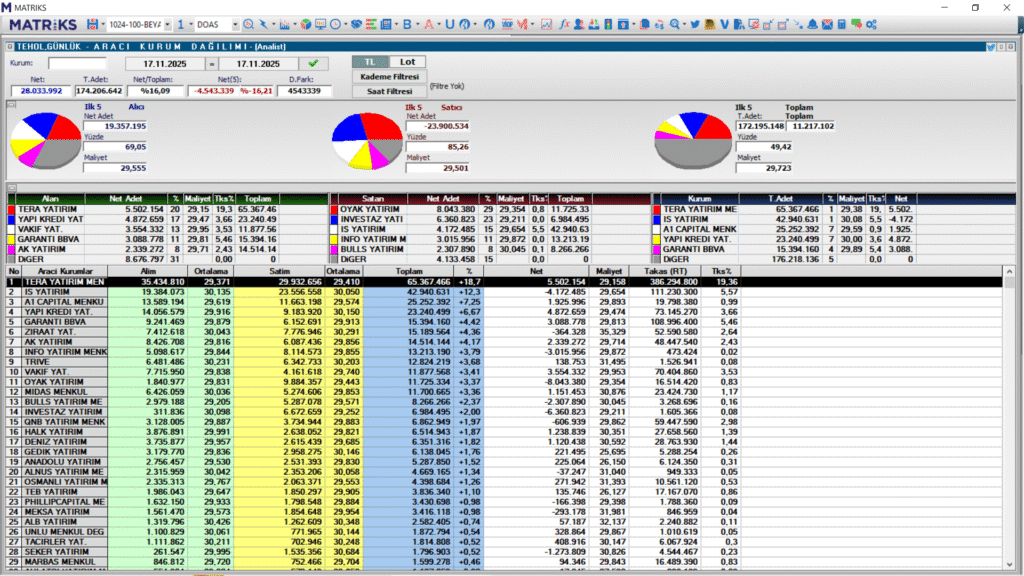Click magenta swatch beside BULLS YATIRIM seller
Viewport: 1024px width, 576px height.
[333, 249]
